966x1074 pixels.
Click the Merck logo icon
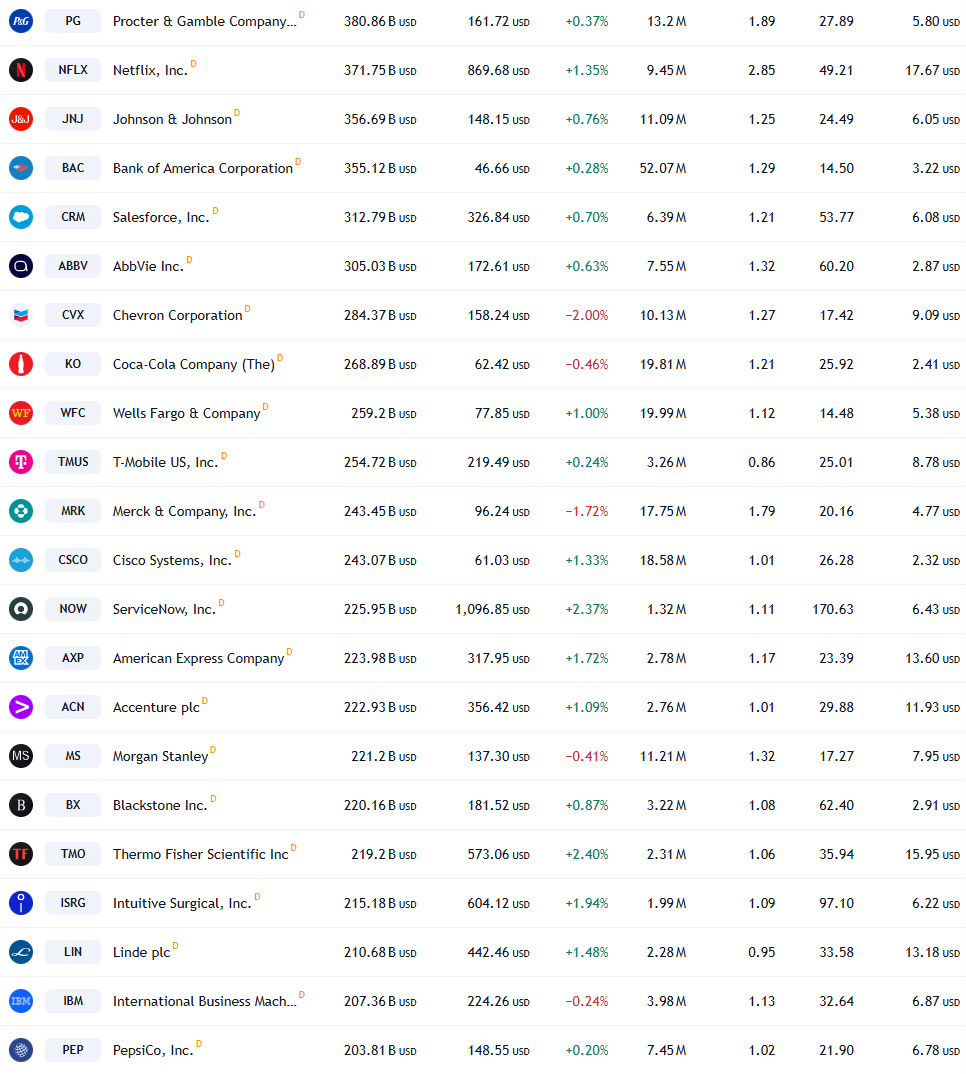pyautogui.click(x=21, y=511)
